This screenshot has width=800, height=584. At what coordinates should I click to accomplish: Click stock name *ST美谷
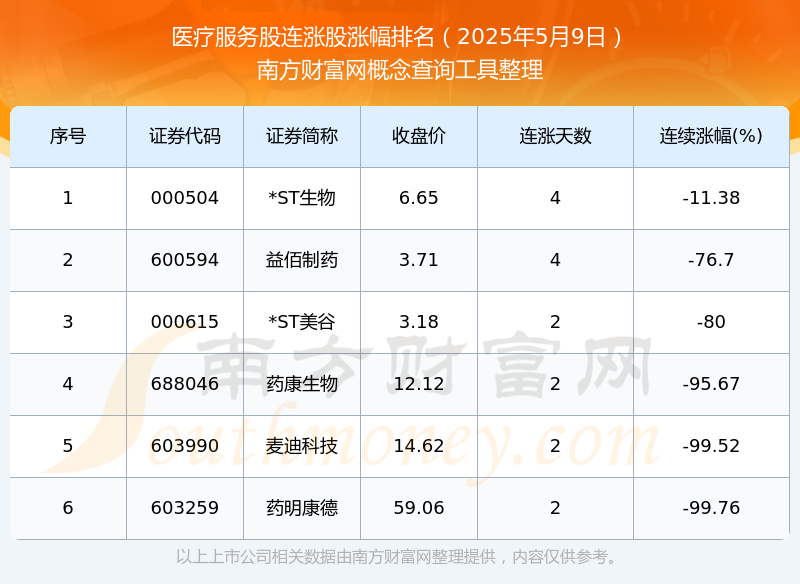pyautogui.click(x=302, y=322)
